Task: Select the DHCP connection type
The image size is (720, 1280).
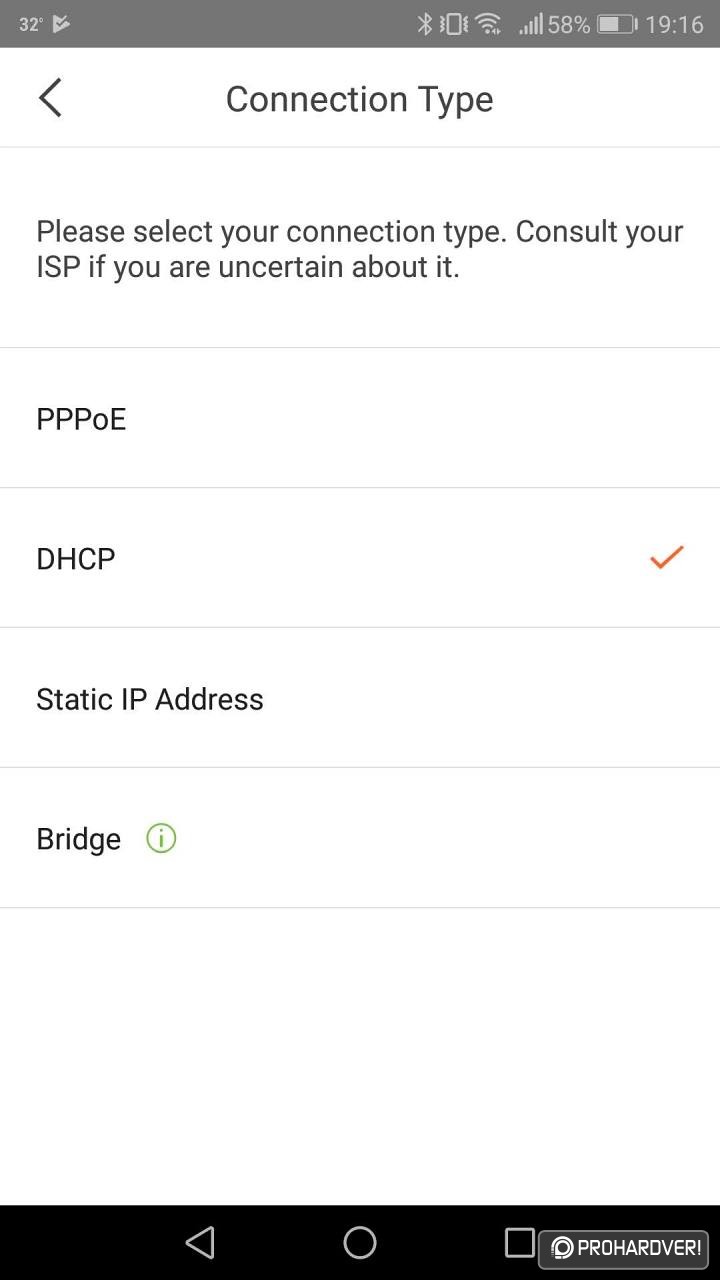Action: pyautogui.click(x=360, y=558)
